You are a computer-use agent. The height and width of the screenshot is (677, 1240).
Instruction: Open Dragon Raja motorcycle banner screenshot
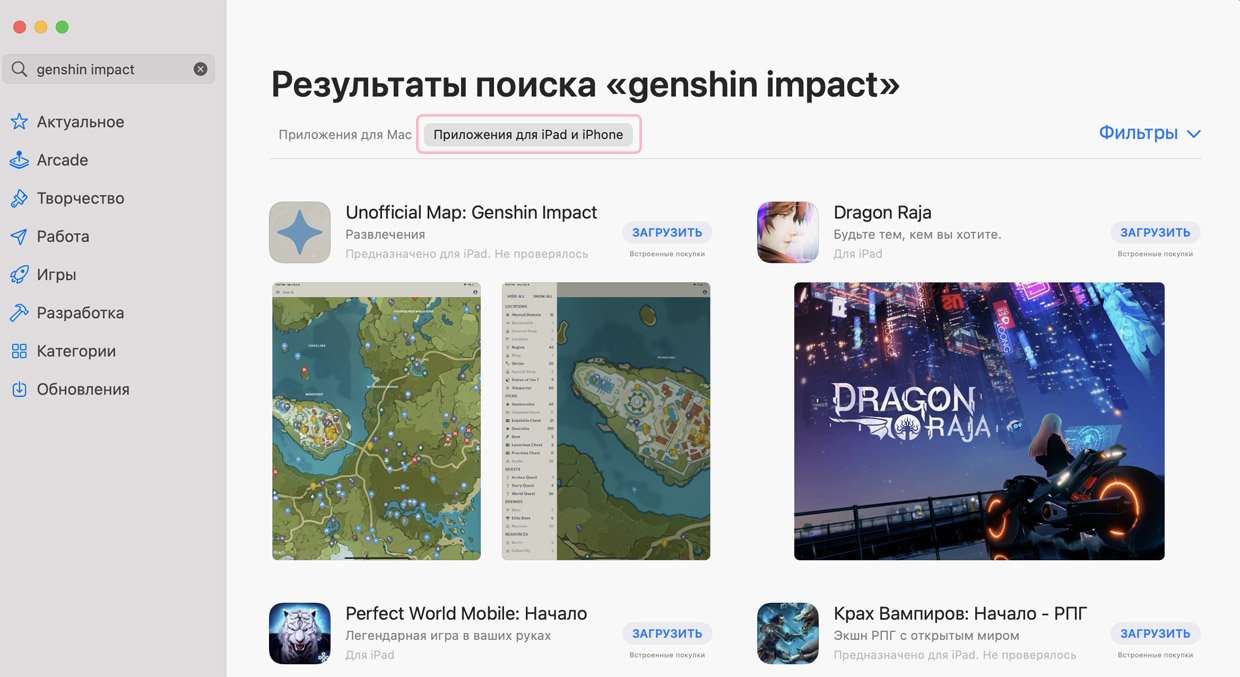[979, 421]
